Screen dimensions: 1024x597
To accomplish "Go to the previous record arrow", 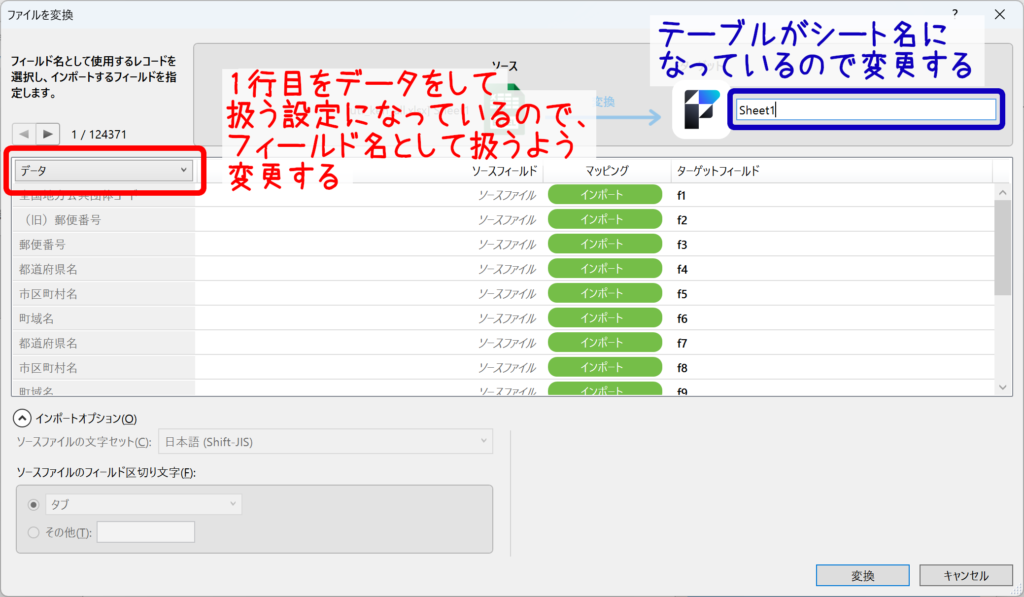I will (x=23, y=133).
